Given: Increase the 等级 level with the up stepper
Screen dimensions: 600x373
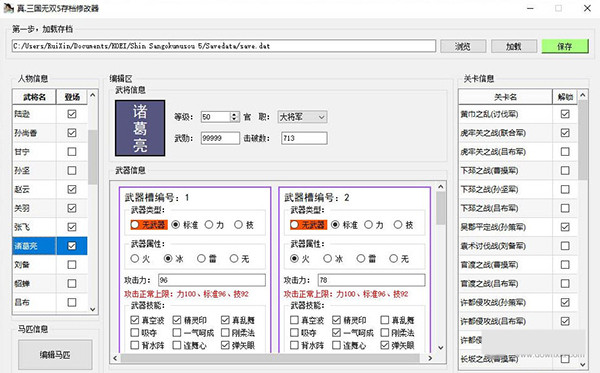Looking at the screenshot, I should 235,114.
